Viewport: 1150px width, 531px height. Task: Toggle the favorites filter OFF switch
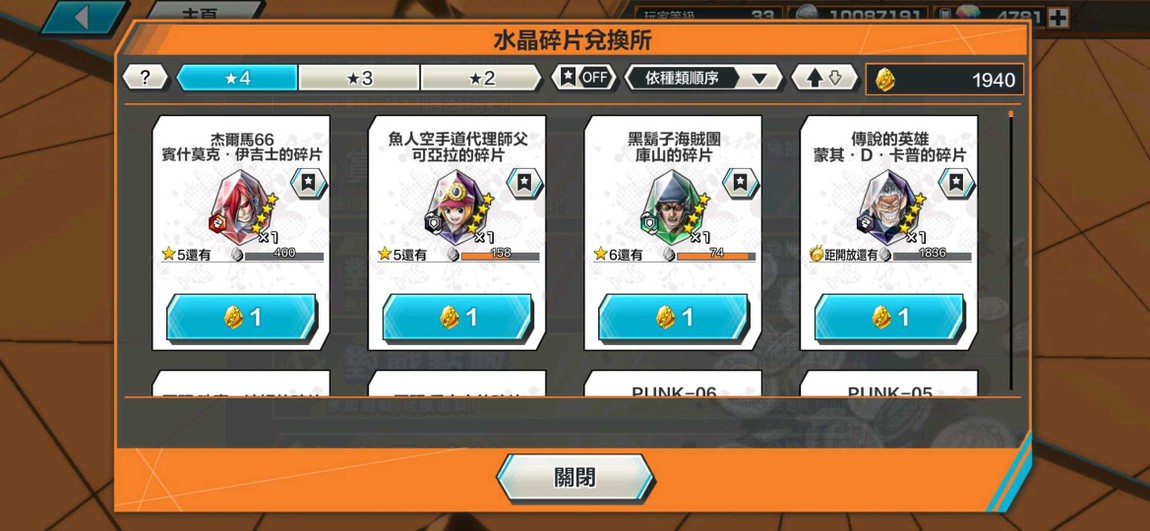click(x=584, y=78)
